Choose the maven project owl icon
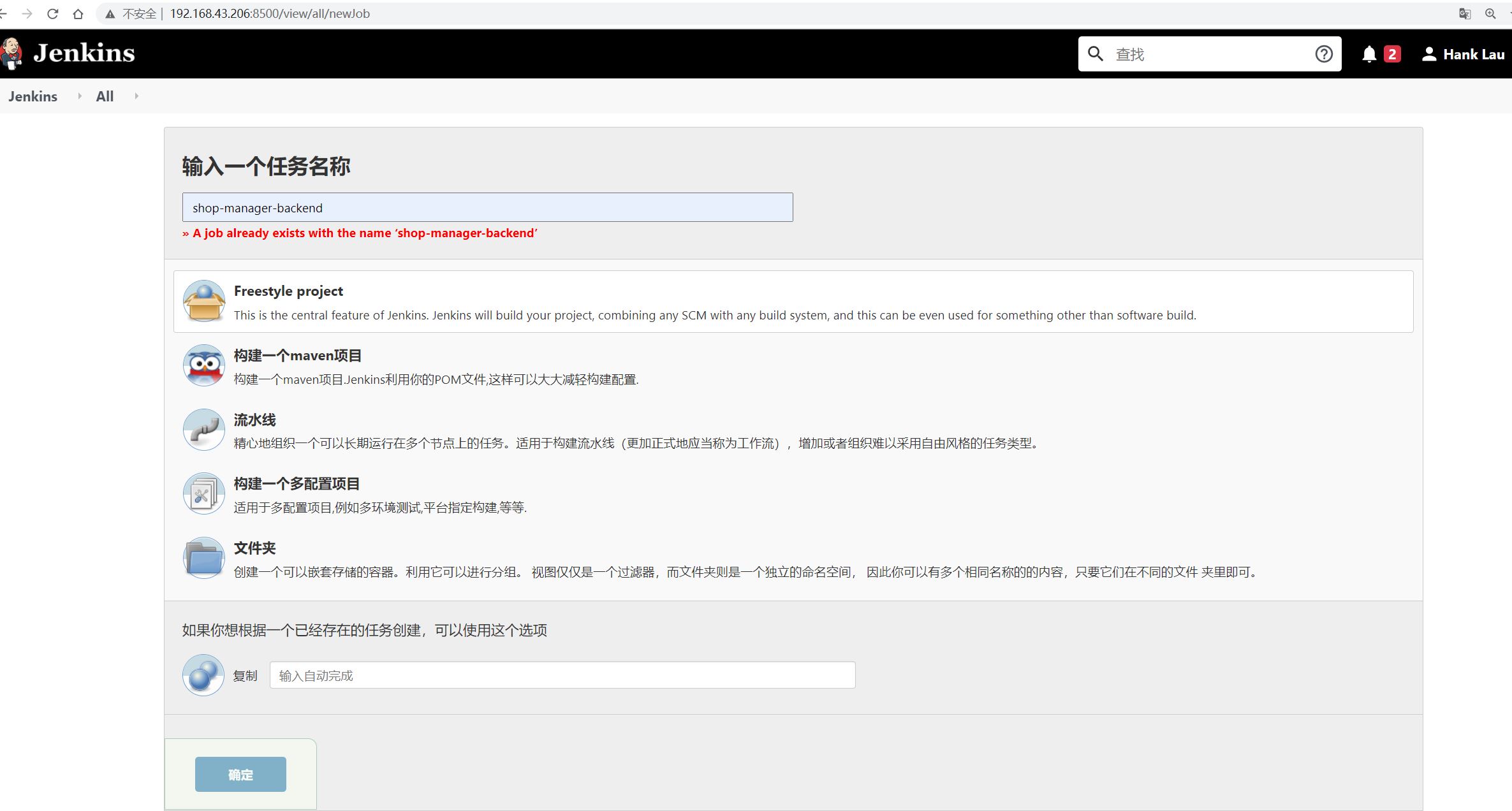Viewport: 1512px width, 811px height. (203, 365)
